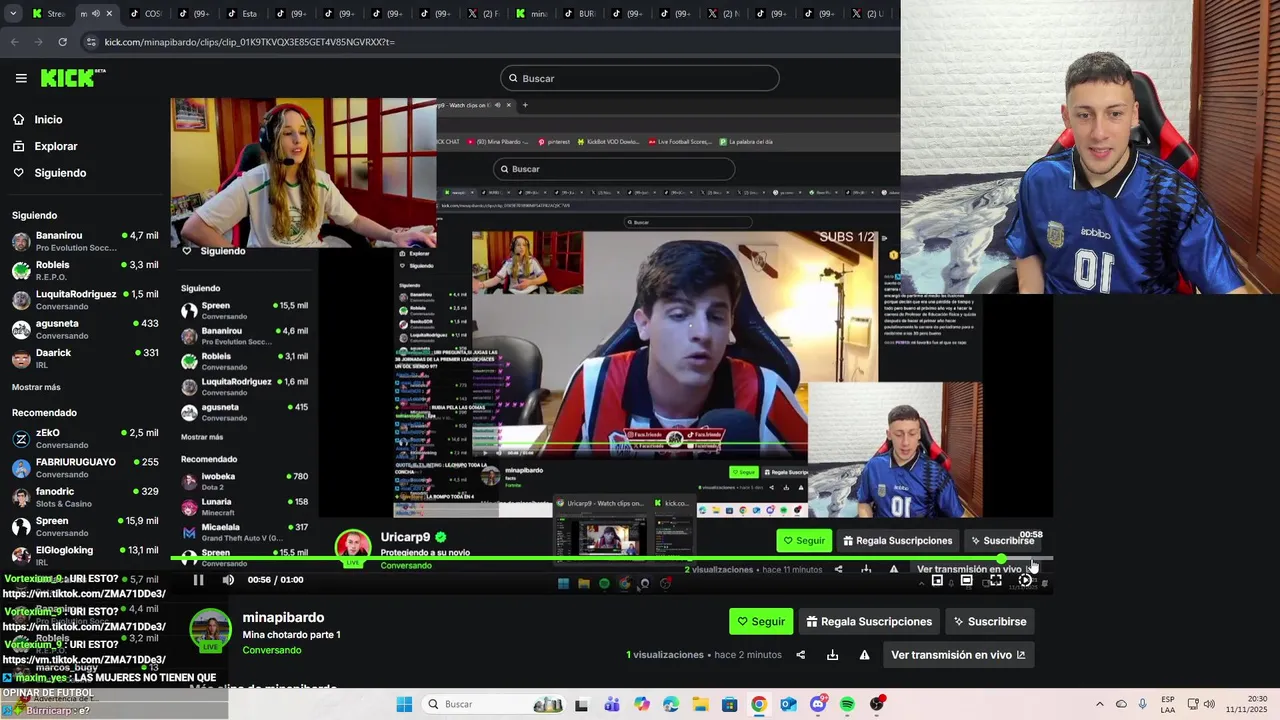This screenshot has height=720, width=1280.
Task: Open Daarick channel in sidebar
Action: 85,358
